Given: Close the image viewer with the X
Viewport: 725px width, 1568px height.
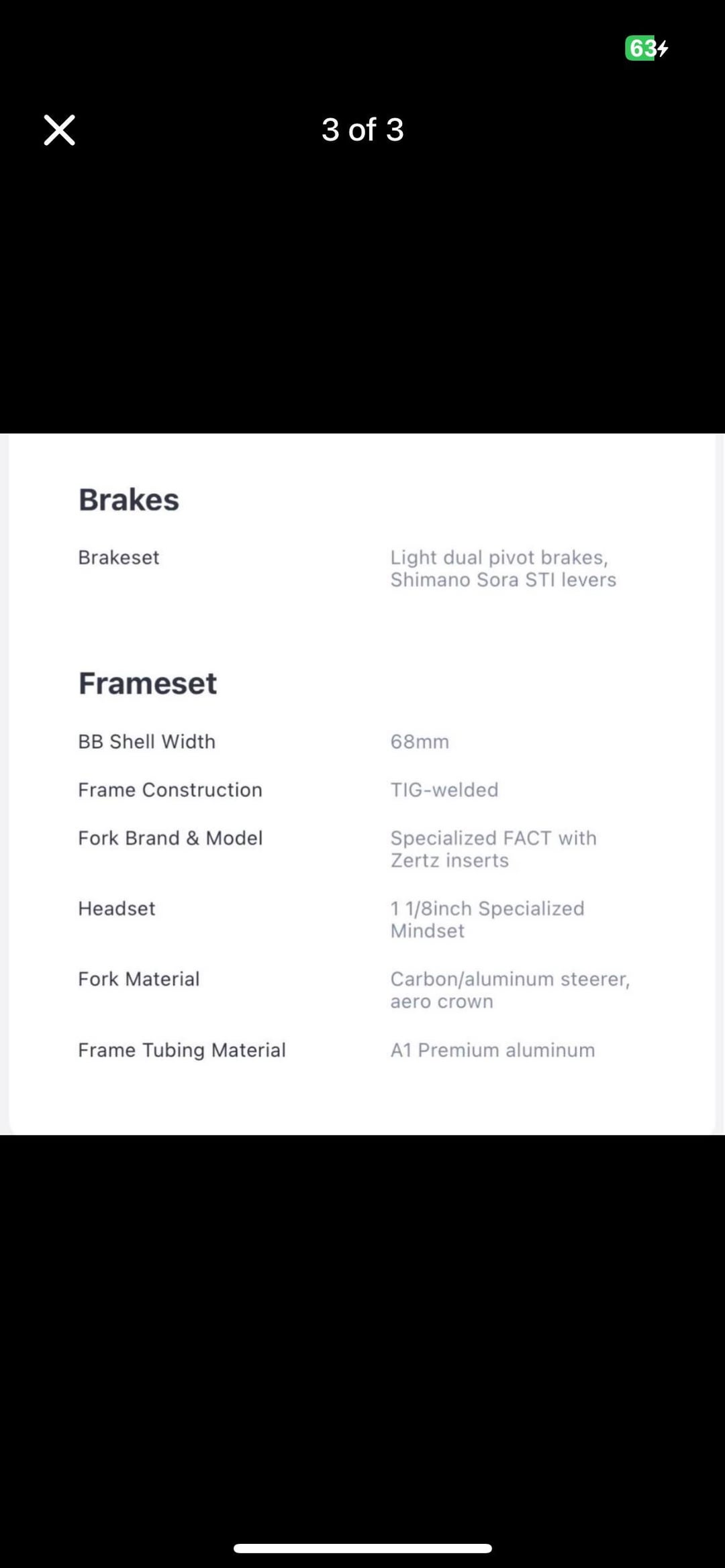Looking at the screenshot, I should point(59,129).
